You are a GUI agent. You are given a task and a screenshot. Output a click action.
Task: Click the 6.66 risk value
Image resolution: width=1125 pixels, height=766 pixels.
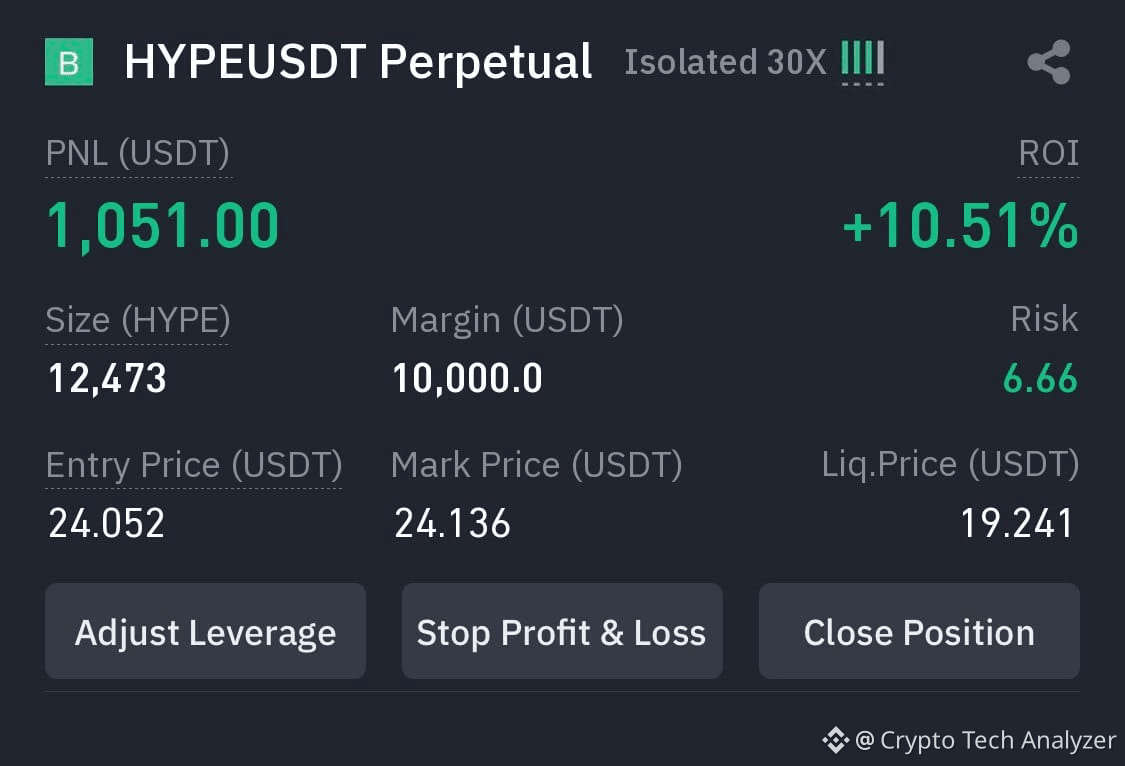[x=1040, y=378]
